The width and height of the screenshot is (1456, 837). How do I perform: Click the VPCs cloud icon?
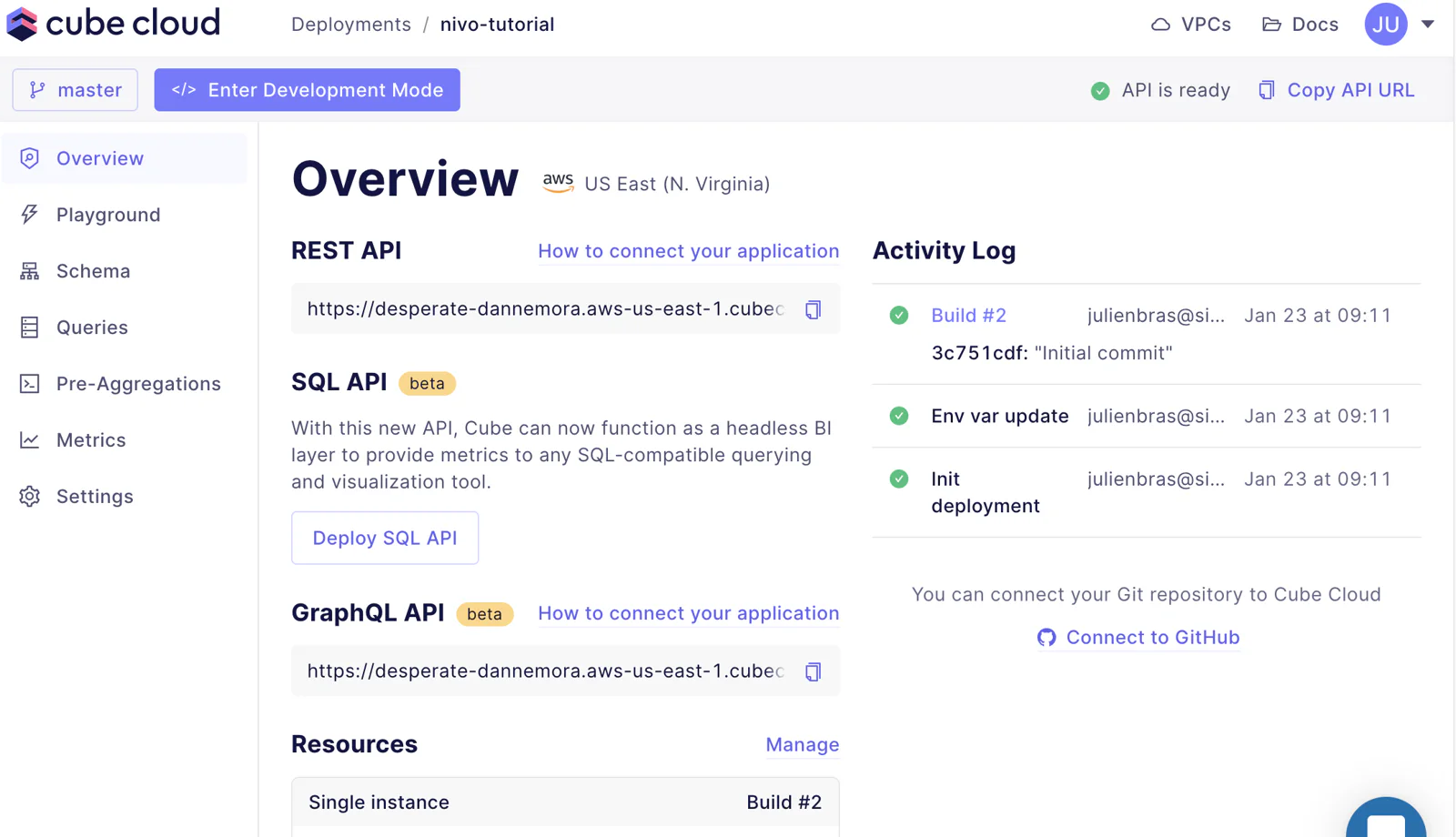point(1160,25)
